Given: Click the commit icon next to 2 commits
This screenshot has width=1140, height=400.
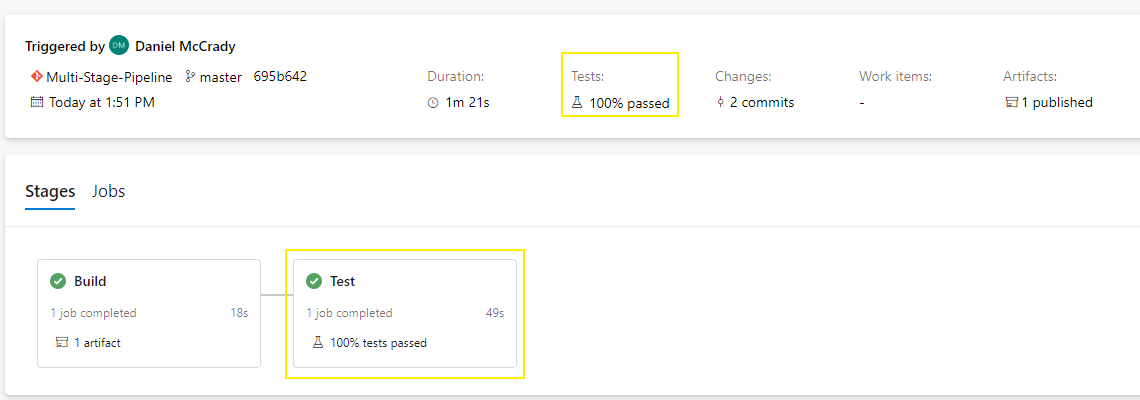Looking at the screenshot, I should tap(720, 103).
